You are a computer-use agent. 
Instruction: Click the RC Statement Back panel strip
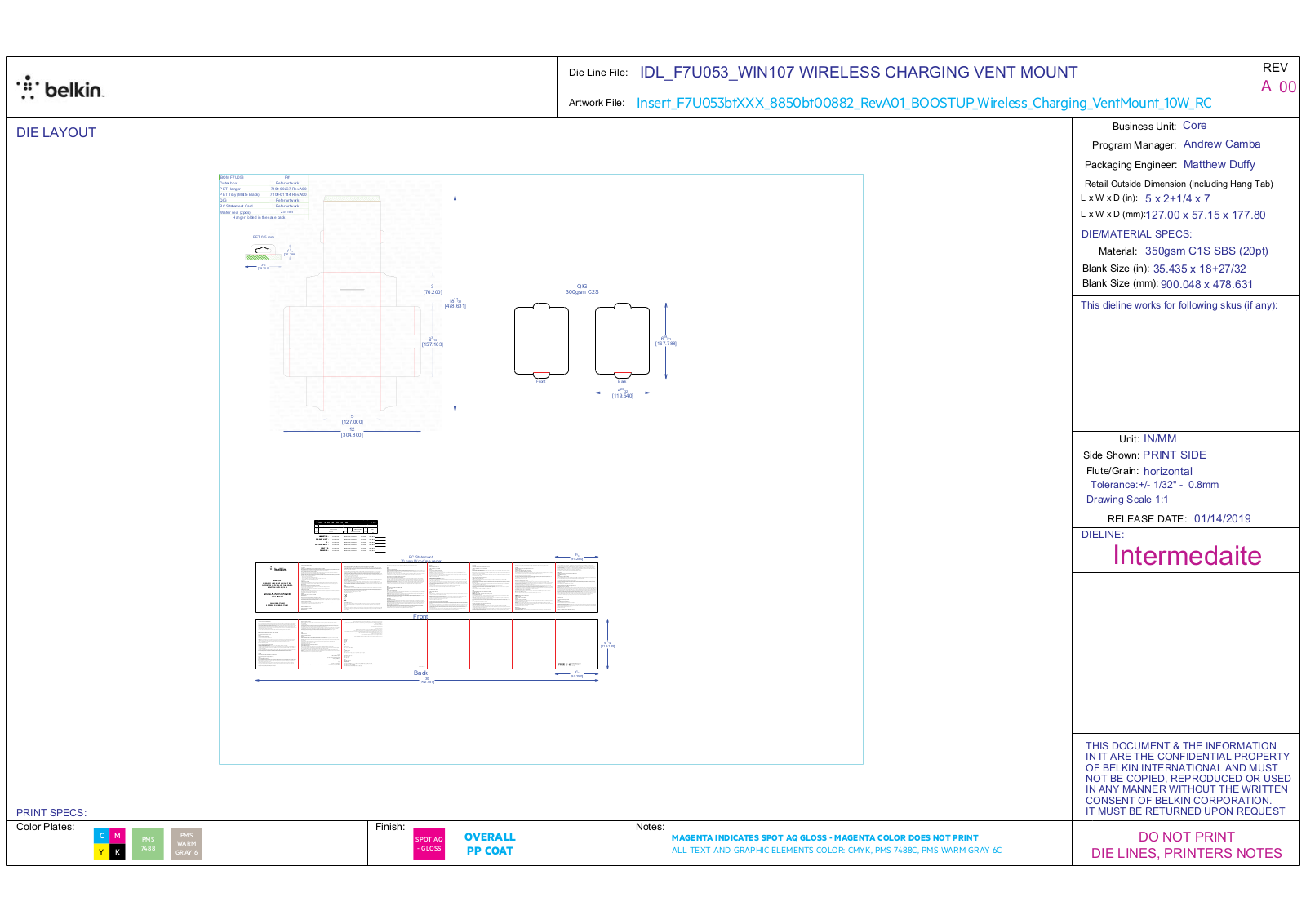tap(427, 644)
